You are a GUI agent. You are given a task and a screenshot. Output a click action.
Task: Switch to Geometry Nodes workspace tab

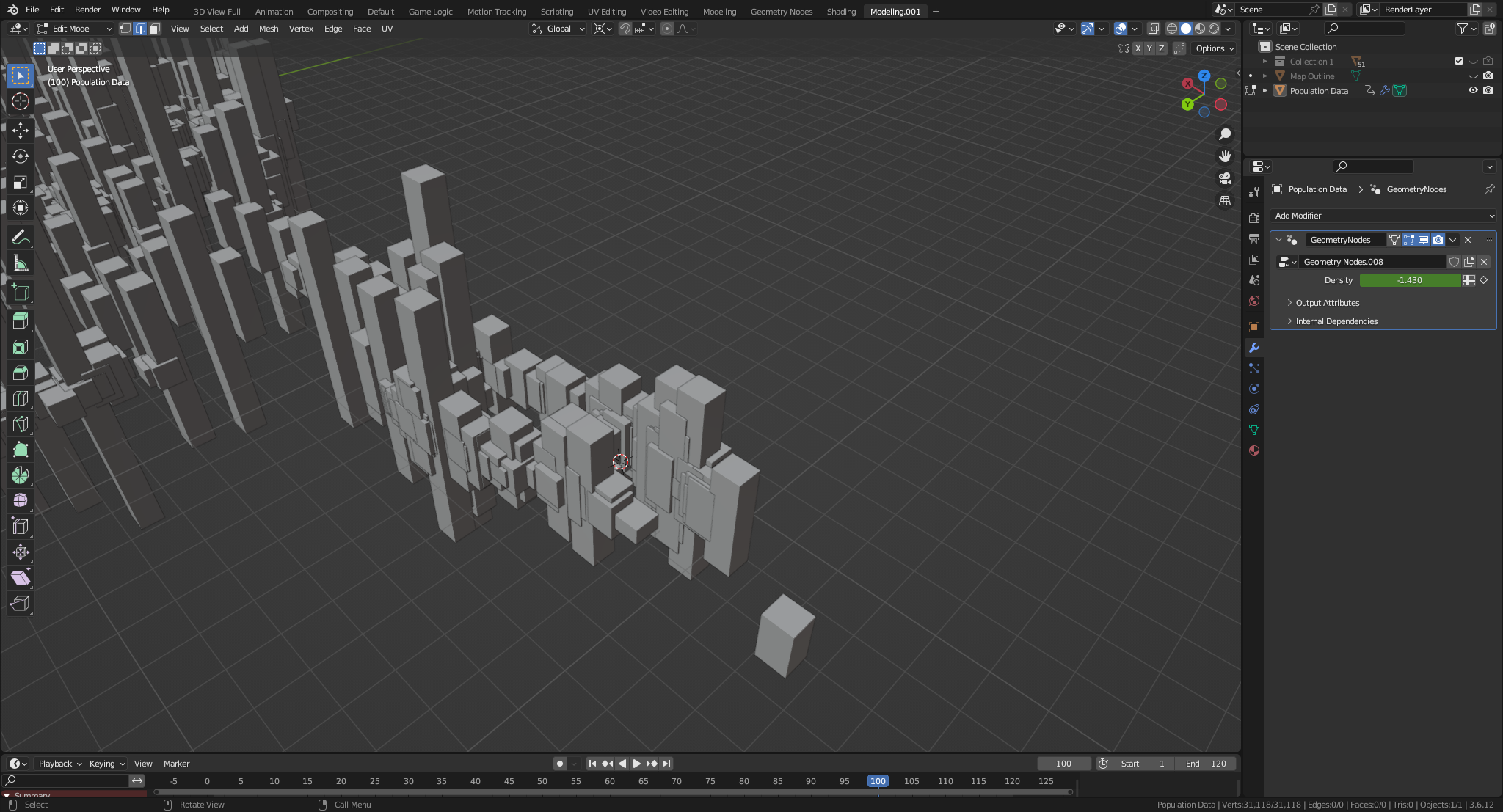coord(781,11)
